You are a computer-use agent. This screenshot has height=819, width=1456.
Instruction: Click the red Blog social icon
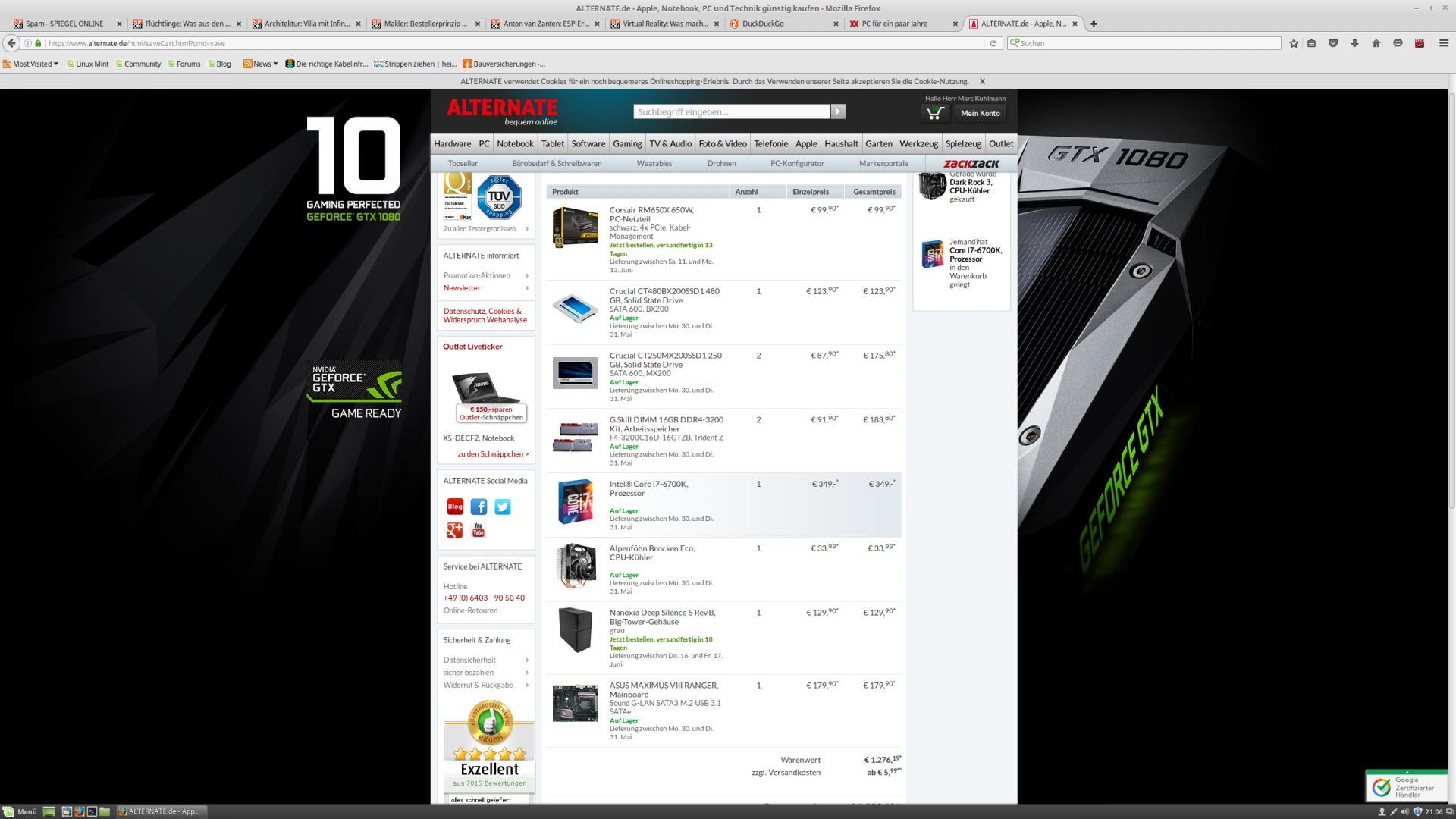[454, 507]
